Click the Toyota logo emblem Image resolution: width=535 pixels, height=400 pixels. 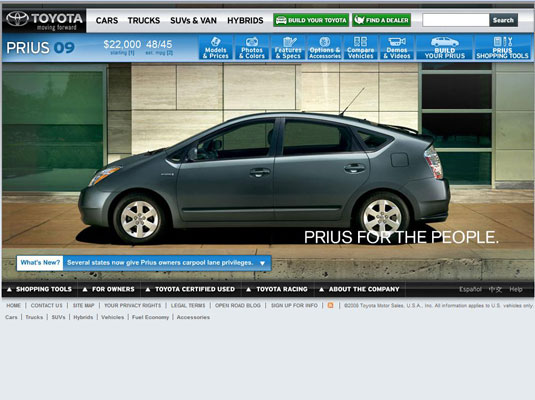pos(17,19)
